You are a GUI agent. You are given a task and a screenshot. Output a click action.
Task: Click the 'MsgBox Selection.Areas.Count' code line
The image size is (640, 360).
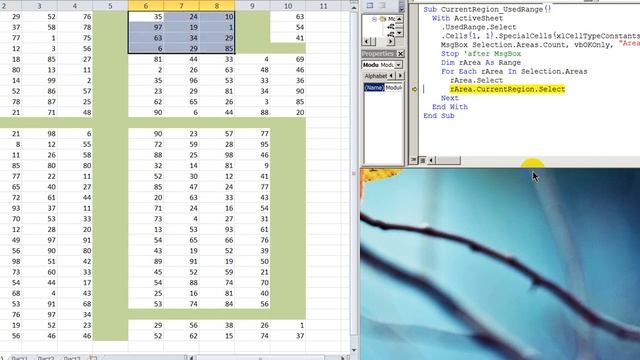tap(540, 44)
